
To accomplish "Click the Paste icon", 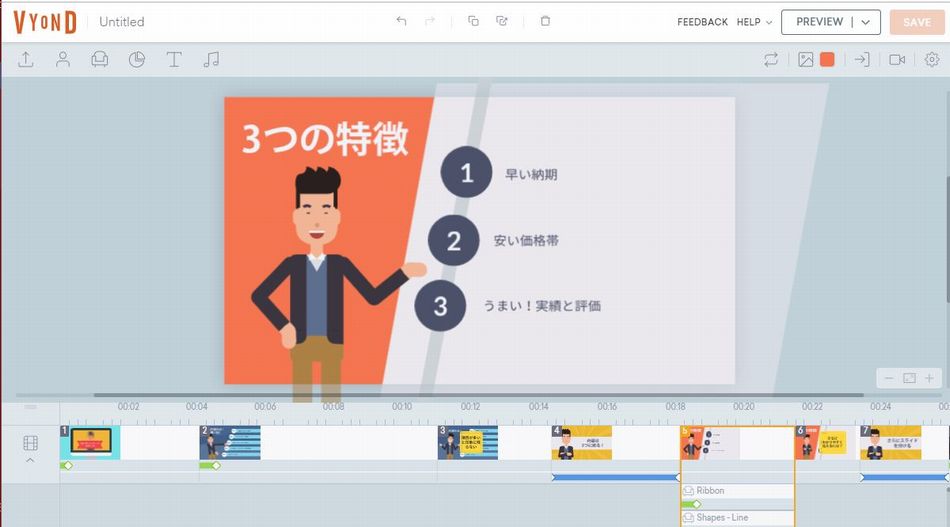I will click(x=502, y=21).
